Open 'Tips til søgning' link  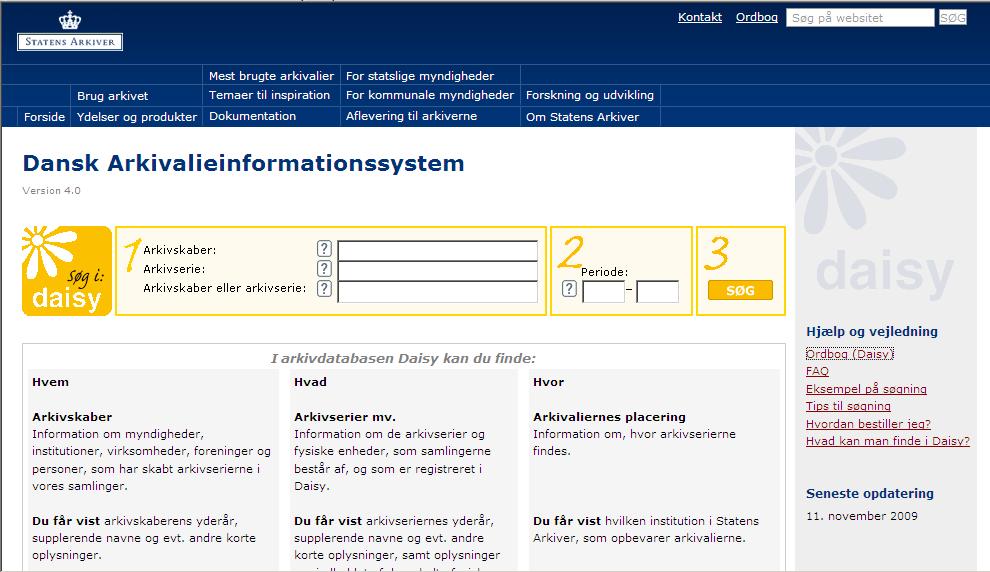pyautogui.click(x=849, y=406)
